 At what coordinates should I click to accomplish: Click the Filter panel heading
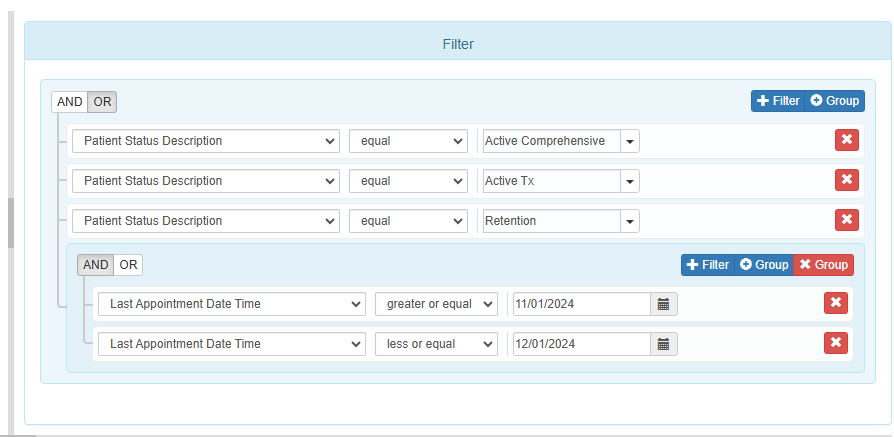[458, 44]
